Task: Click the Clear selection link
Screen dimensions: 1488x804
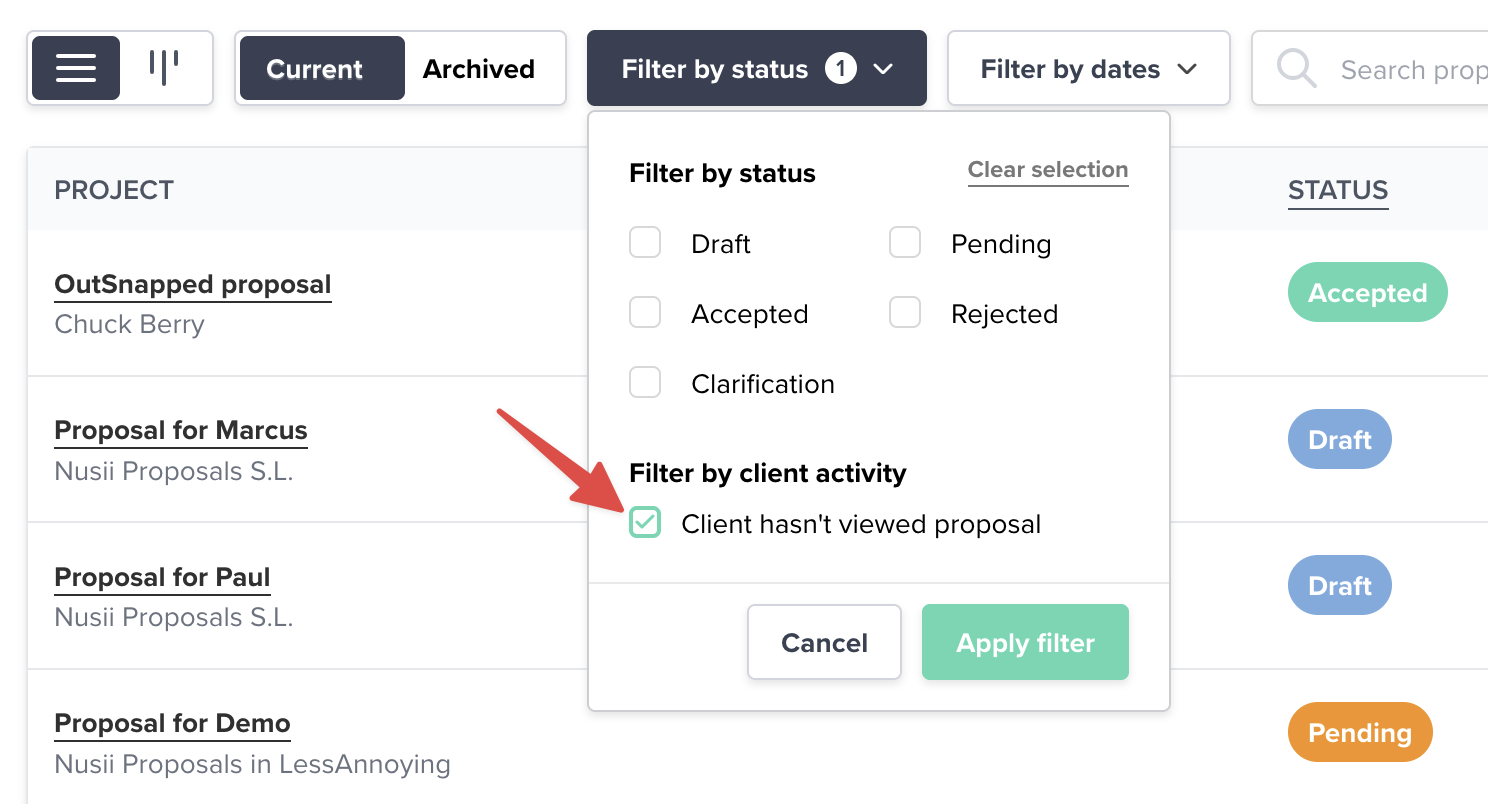Action: coord(1047,170)
